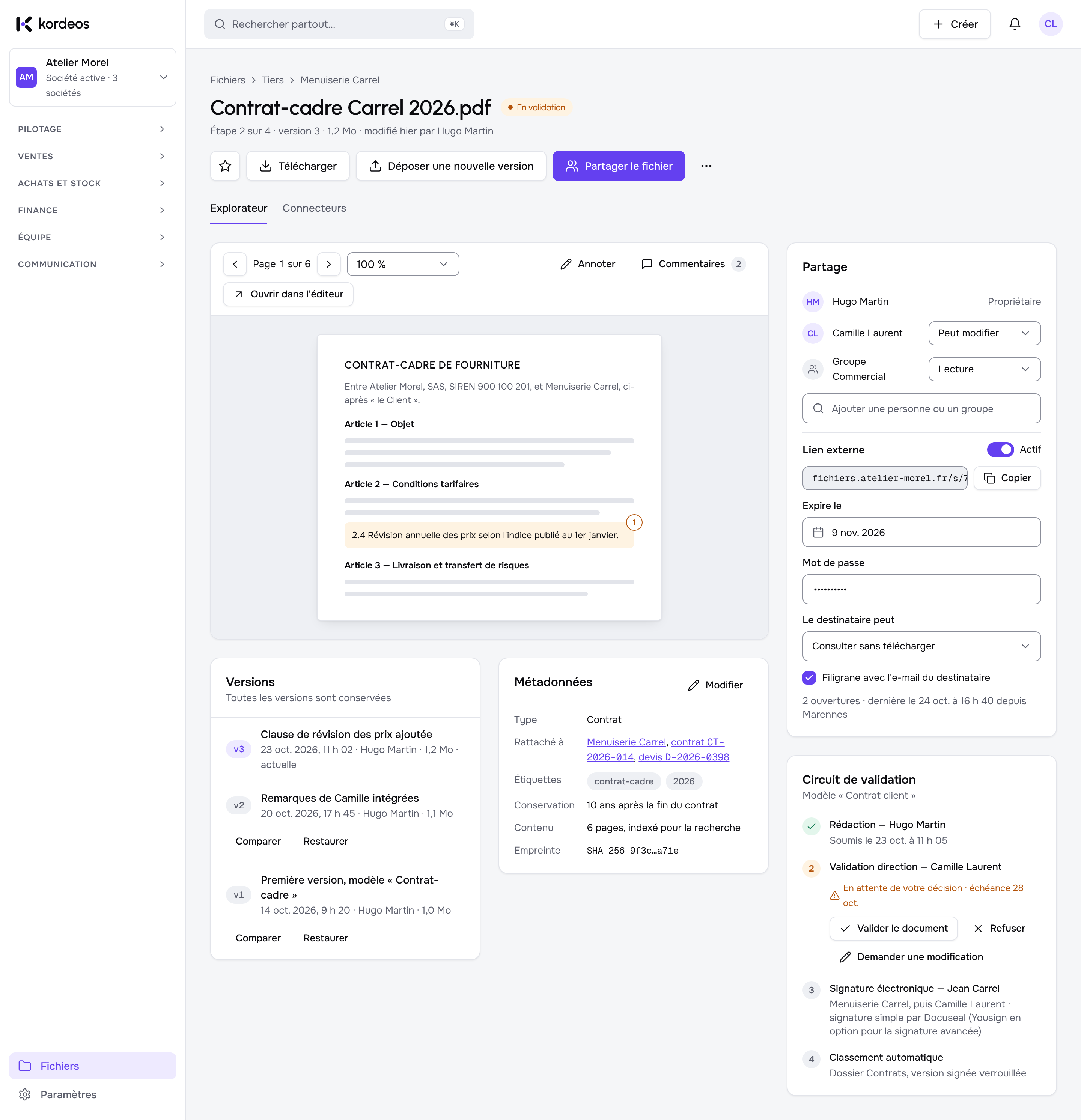
Task: Open document in the editor
Action: (288, 294)
